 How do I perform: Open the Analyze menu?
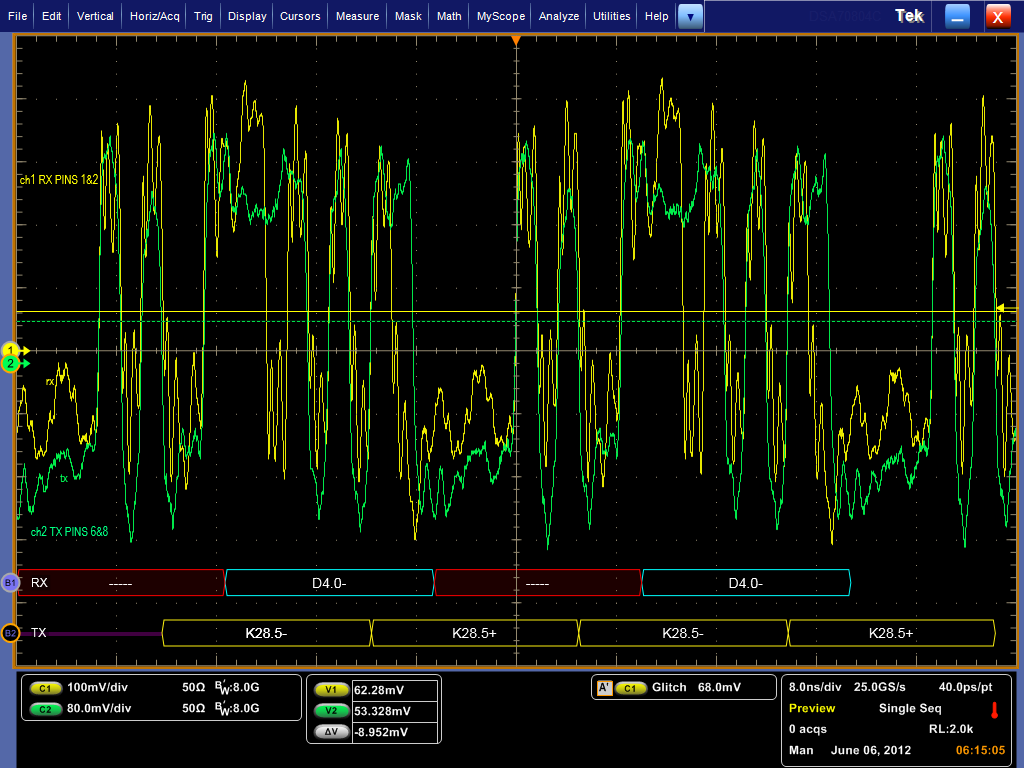[561, 16]
